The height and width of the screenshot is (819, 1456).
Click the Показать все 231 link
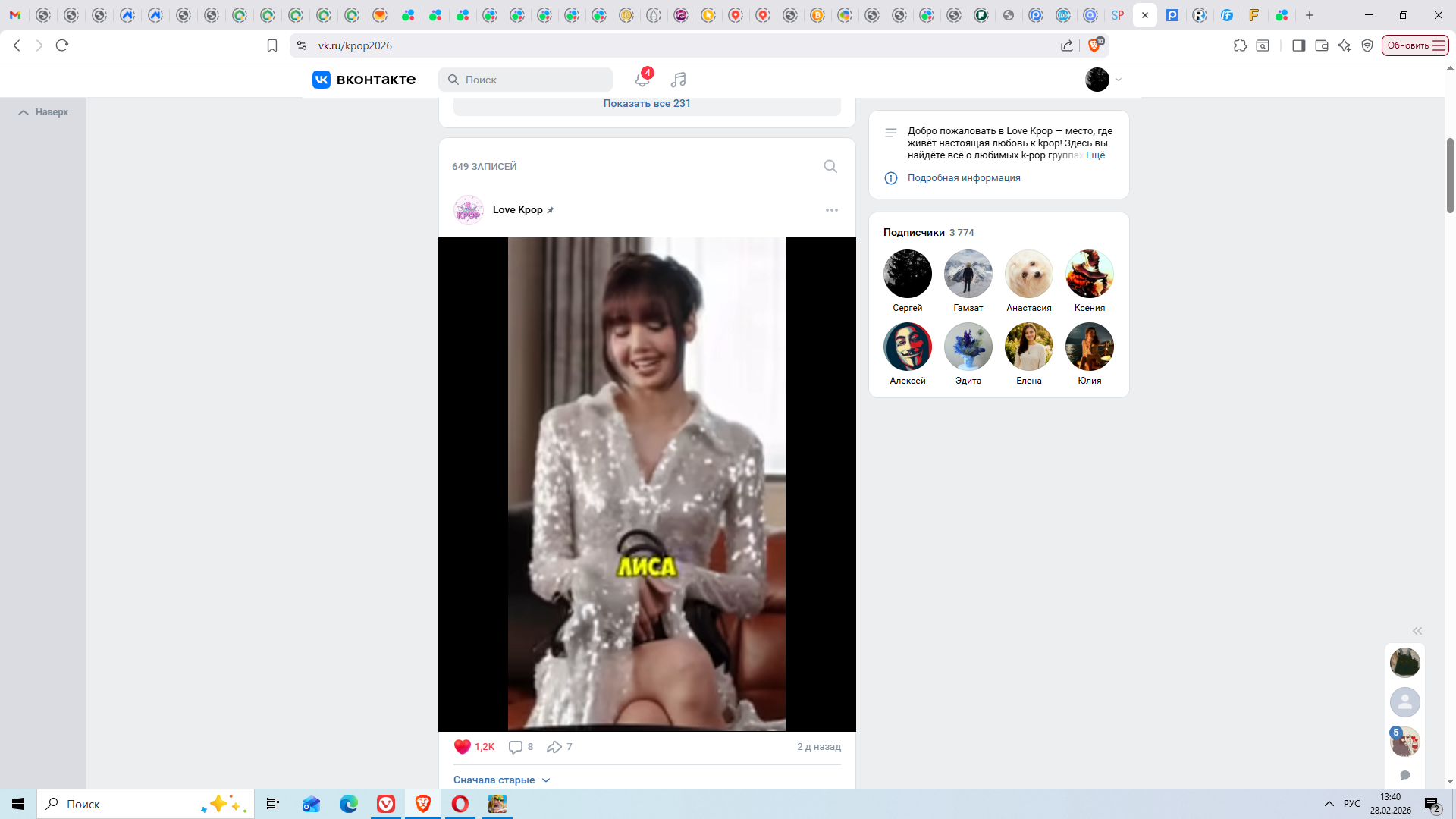pos(647,104)
